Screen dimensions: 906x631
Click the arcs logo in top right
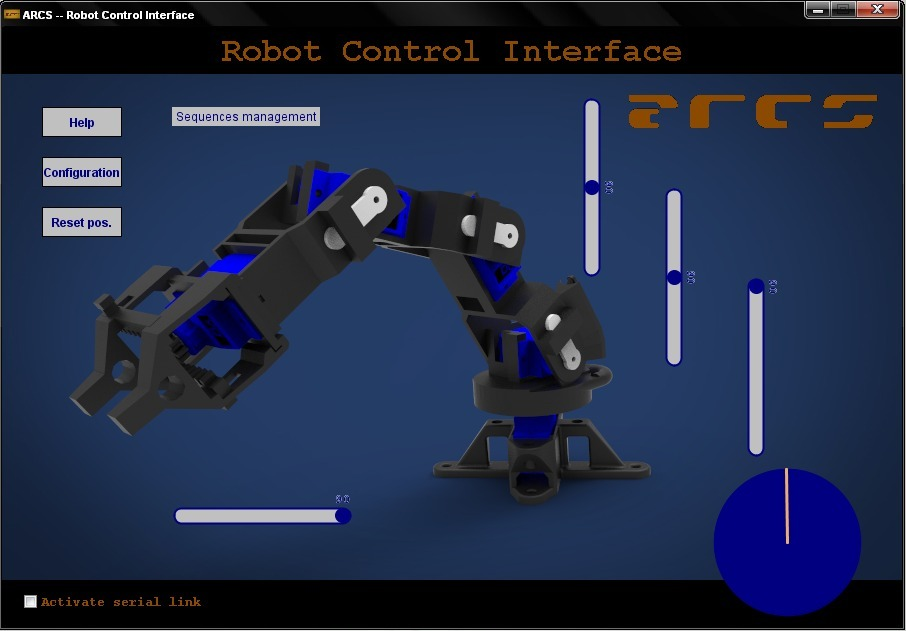click(x=751, y=112)
